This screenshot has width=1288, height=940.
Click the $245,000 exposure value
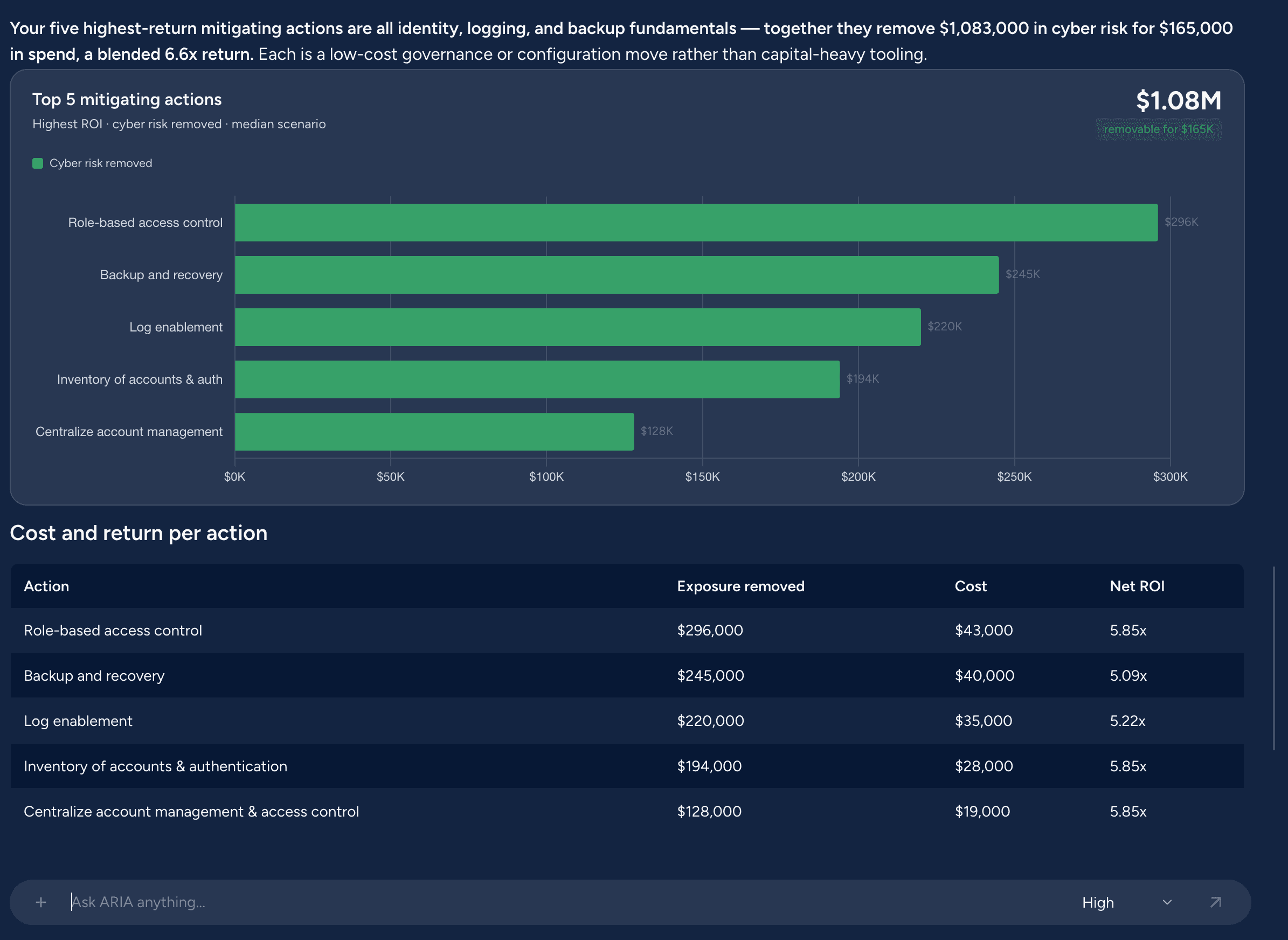[711, 676]
